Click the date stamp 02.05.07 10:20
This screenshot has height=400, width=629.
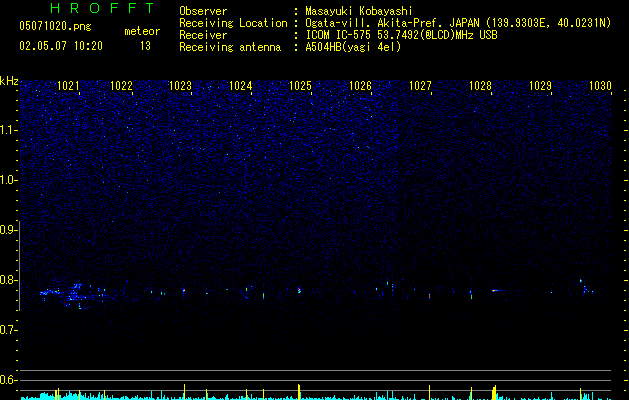click(x=61, y=46)
